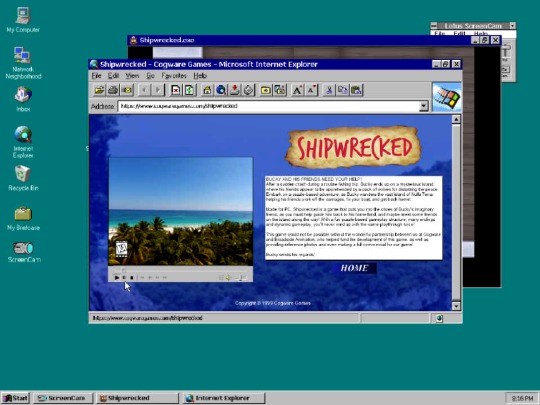This screenshot has height=405, width=540.
Task: Click the Start button
Action: pos(15,398)
